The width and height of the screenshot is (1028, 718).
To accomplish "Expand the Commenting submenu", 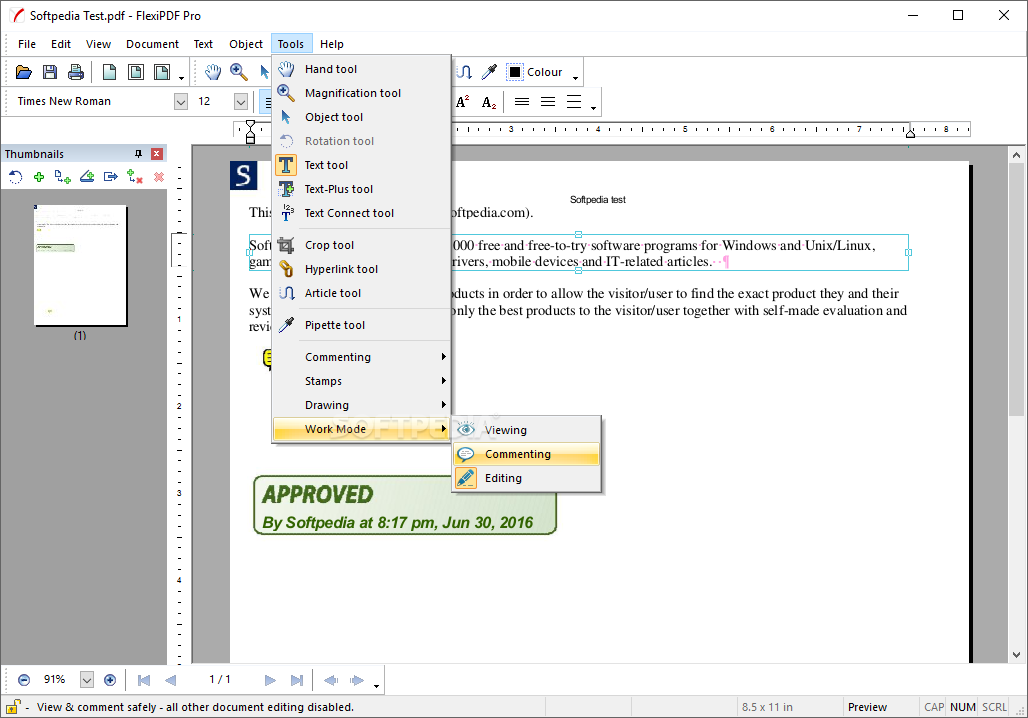I will 361,357.
